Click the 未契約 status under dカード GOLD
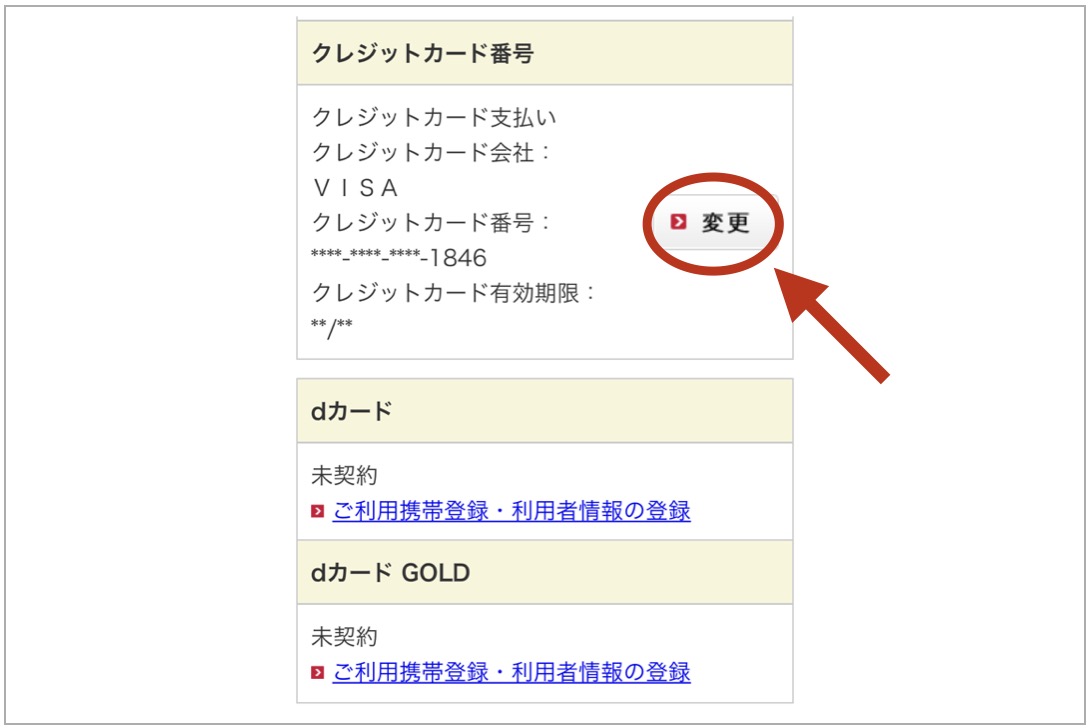Image resolution: width=1088 pixels, height=728 pixels. [x=344, y=636]
